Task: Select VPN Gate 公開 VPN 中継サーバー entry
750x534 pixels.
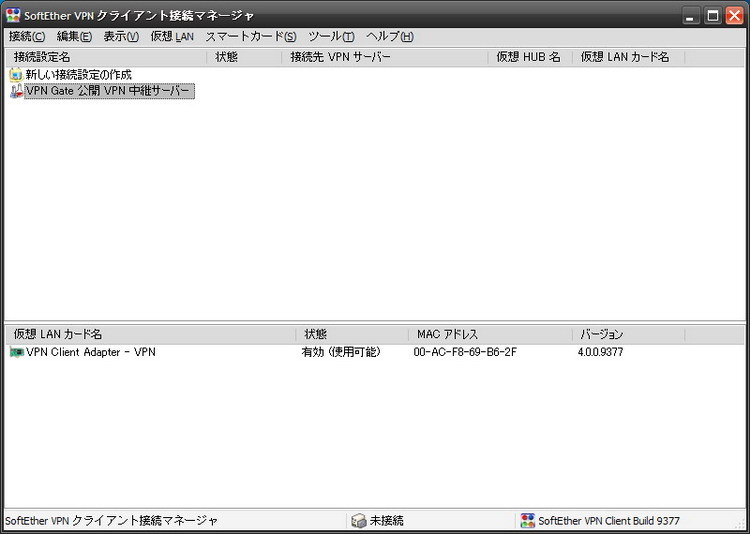Action: point(110,91)
